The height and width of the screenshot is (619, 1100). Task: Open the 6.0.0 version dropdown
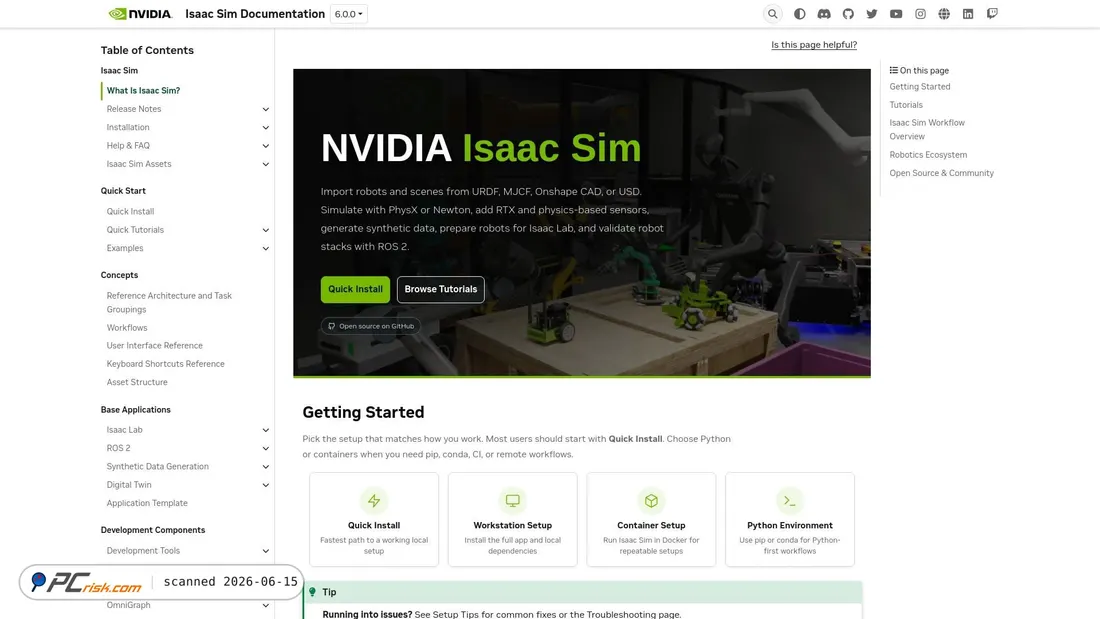(x=349, y=14)
